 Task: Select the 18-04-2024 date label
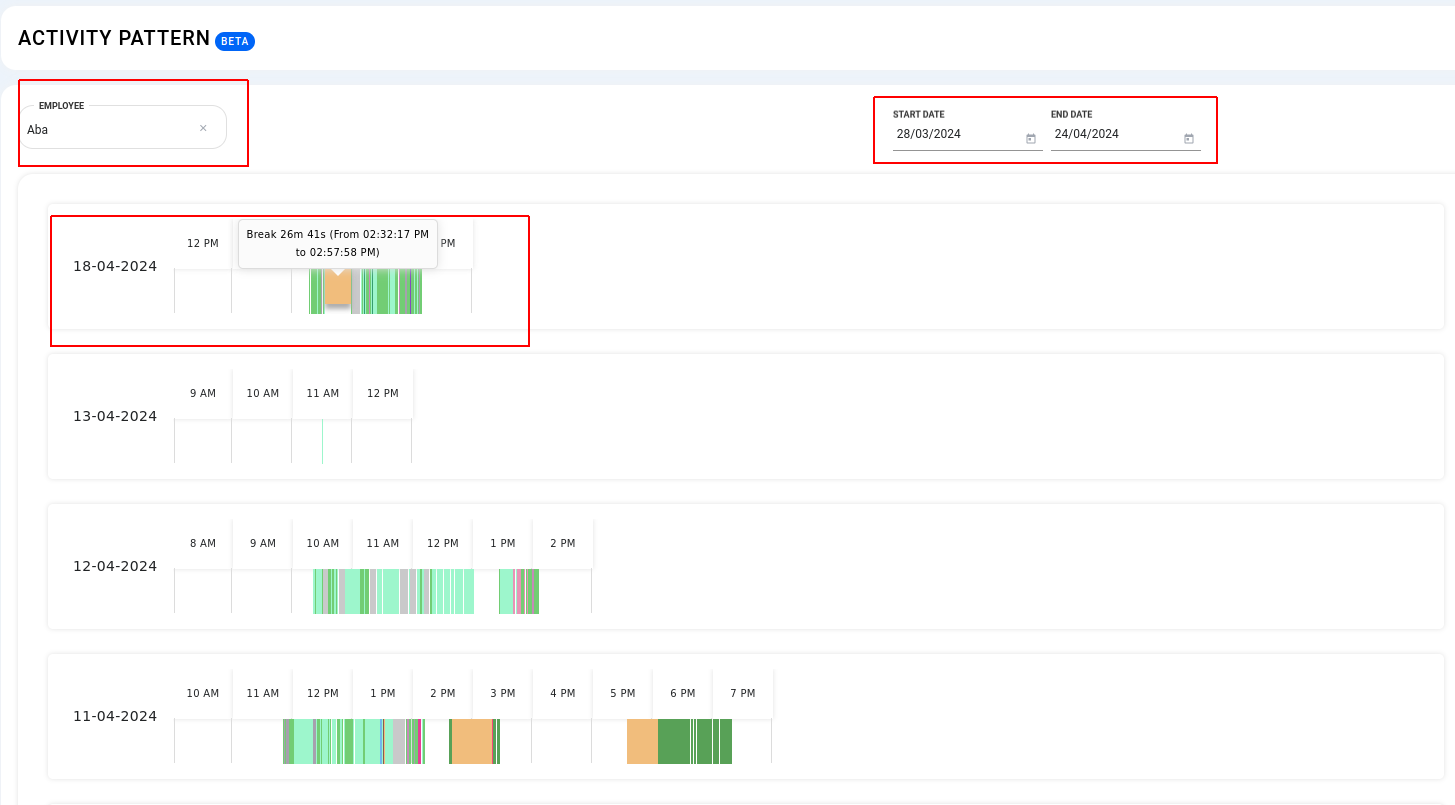pyautogui.click(x=115, y=266)
